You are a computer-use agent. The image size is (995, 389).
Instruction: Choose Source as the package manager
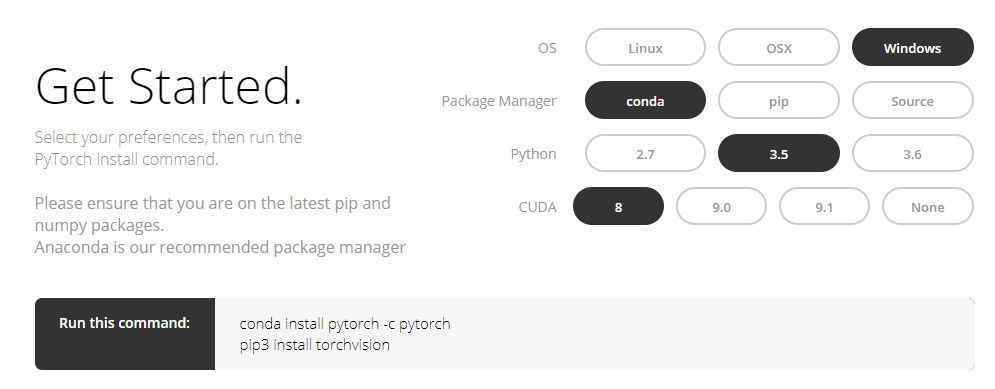point(913,100)
